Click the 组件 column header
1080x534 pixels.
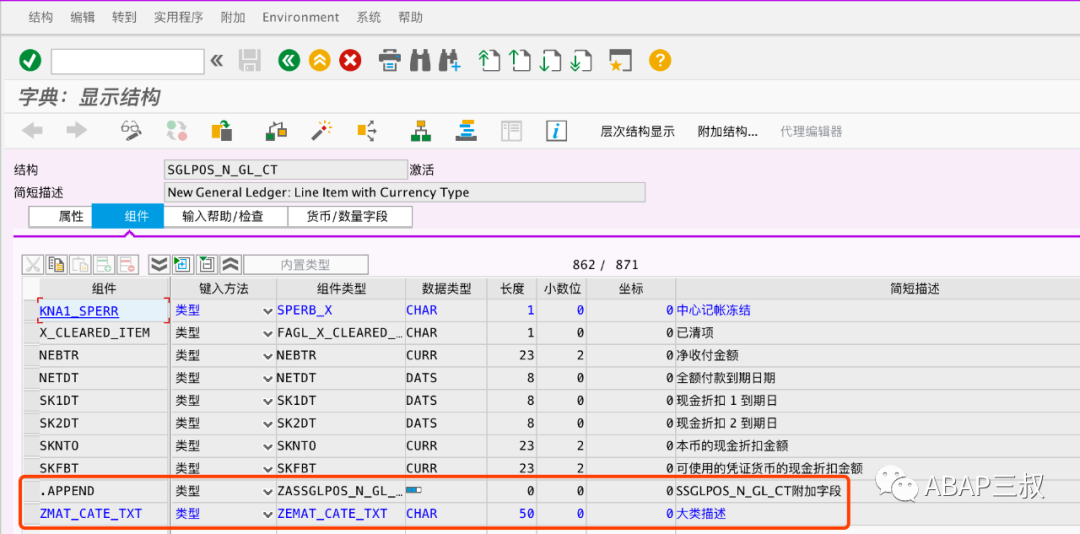[x=103, y=289]
